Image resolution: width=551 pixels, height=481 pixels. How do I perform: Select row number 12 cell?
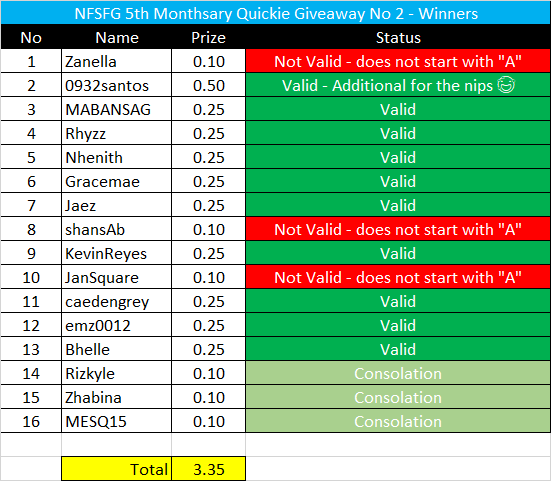coord(31,325)
